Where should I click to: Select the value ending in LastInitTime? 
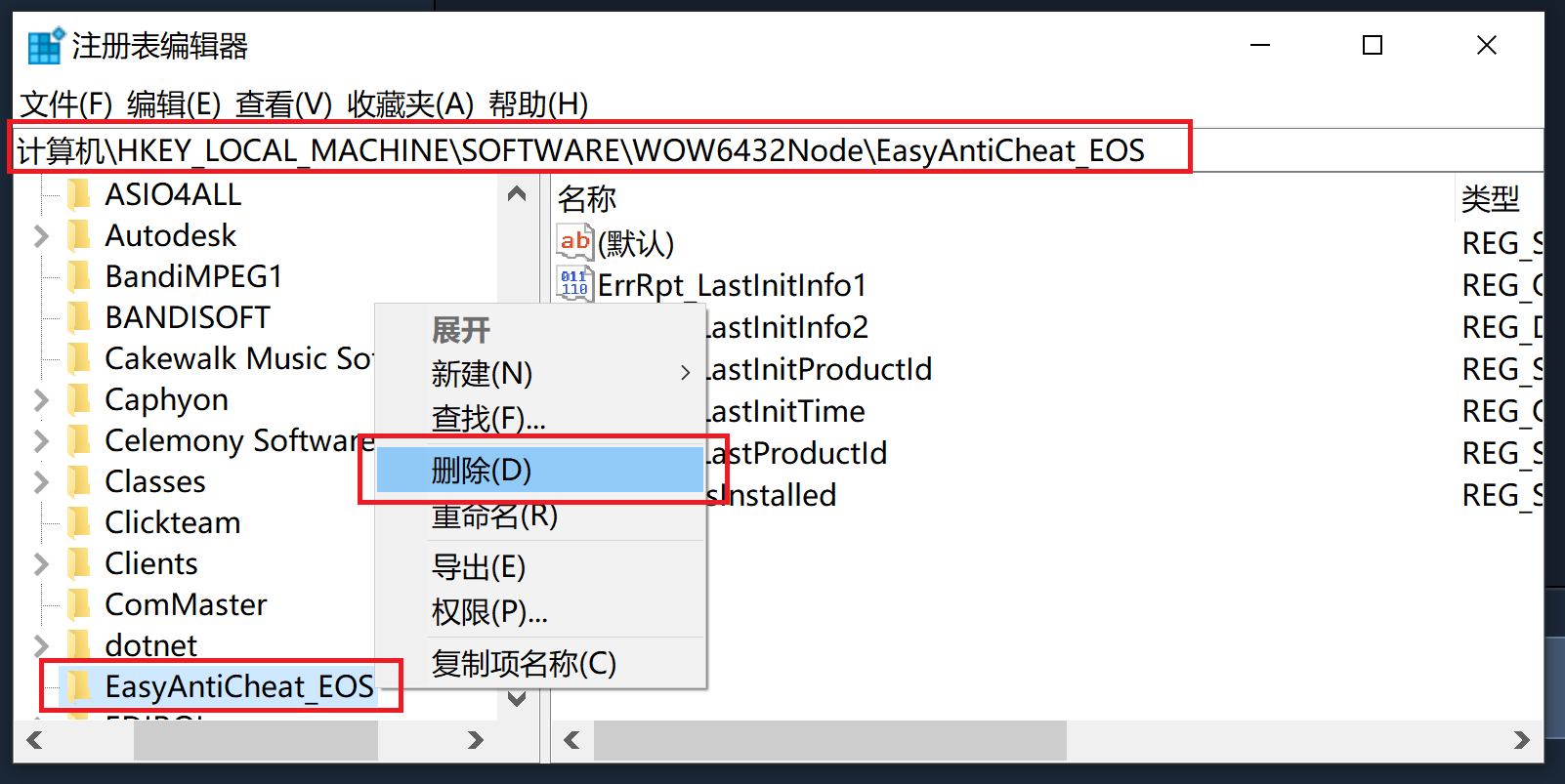coord(786,411)
